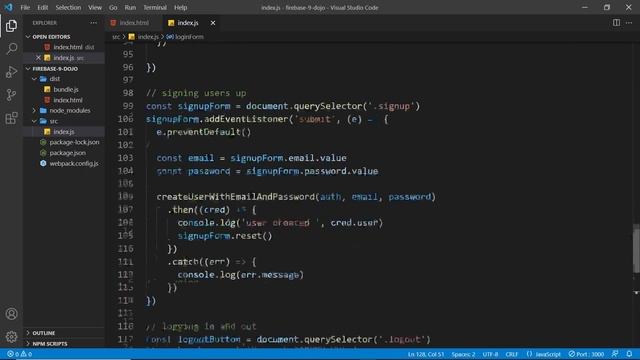The image size is (640, 360).
Task: Click the CRLF end-of-line selector
Action: point(511,354)
